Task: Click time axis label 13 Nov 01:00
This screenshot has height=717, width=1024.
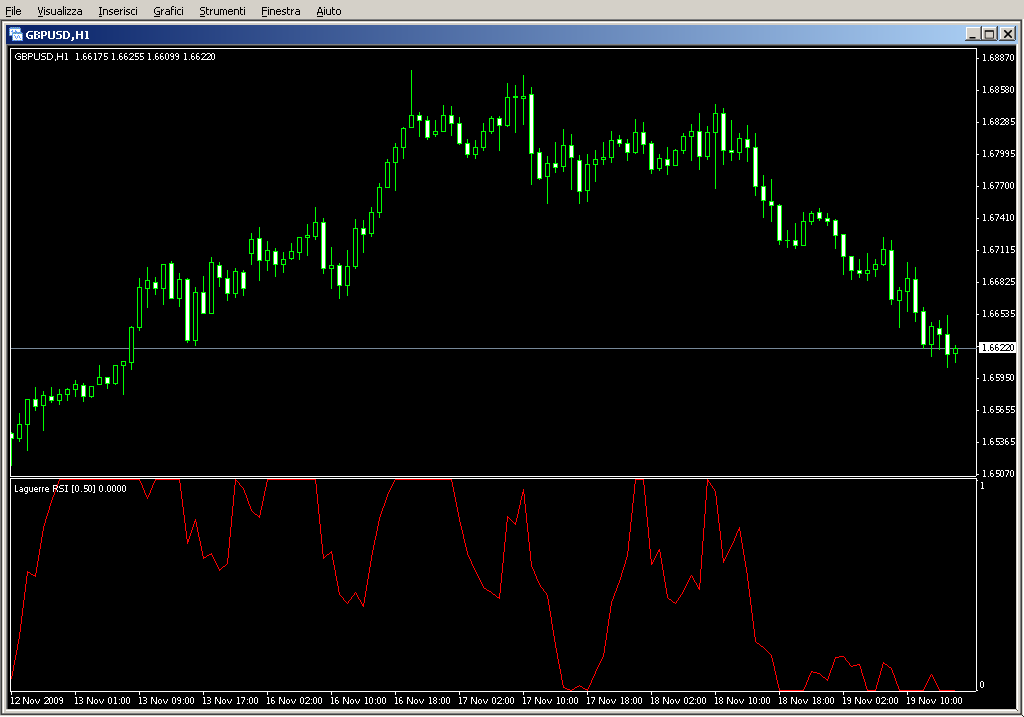Action: [x=102, y=701]
